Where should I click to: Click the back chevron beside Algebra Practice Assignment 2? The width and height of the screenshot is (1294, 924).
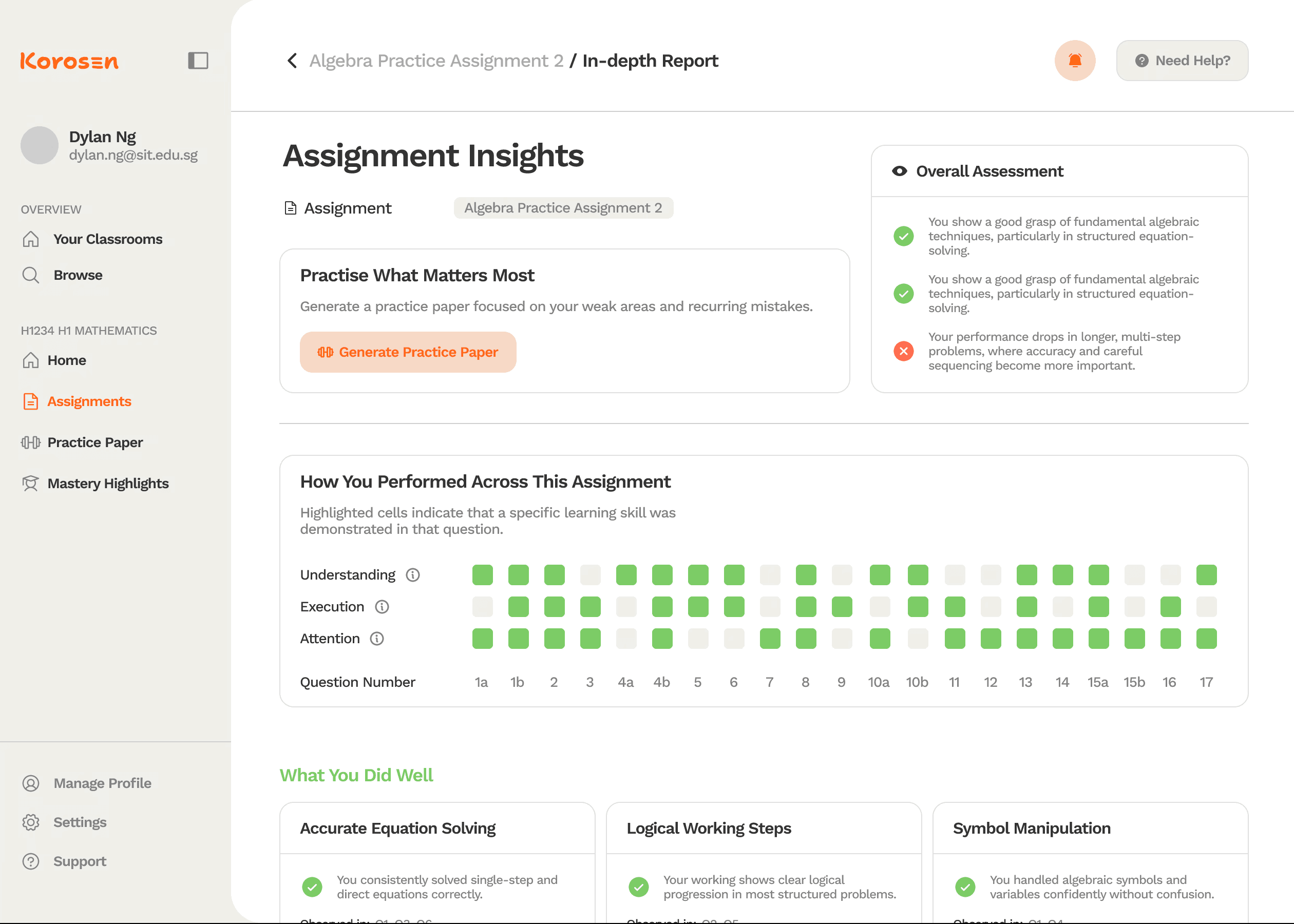[292, 60]
